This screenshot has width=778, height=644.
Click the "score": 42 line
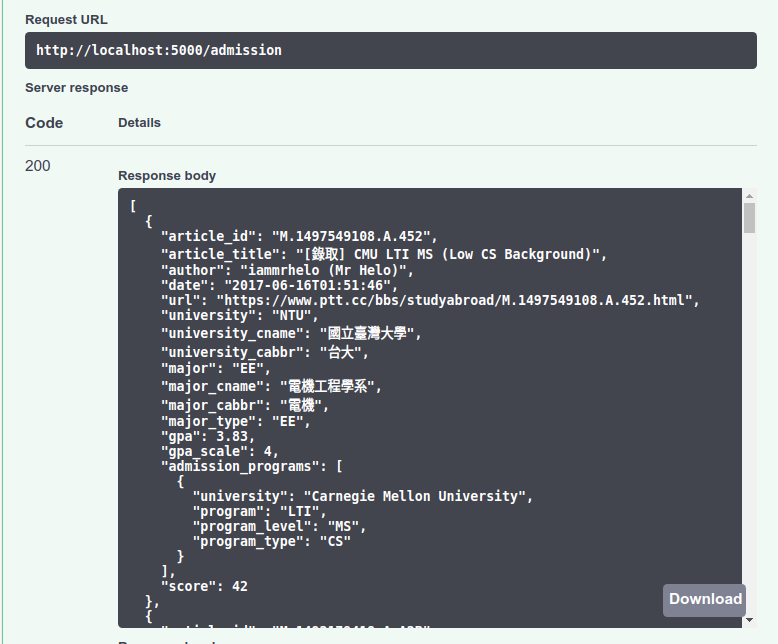204,586
